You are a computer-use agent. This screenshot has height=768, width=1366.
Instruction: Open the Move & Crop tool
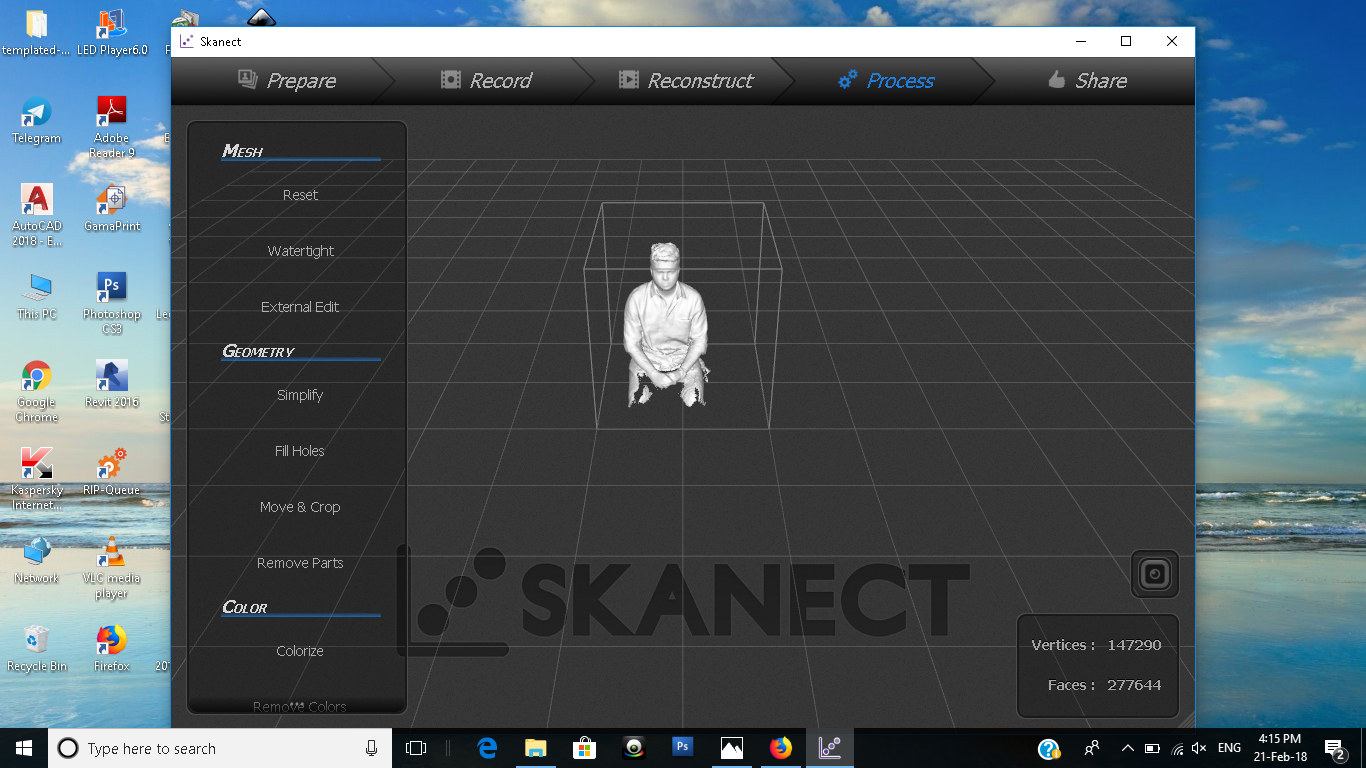click(x=300, y=507)
